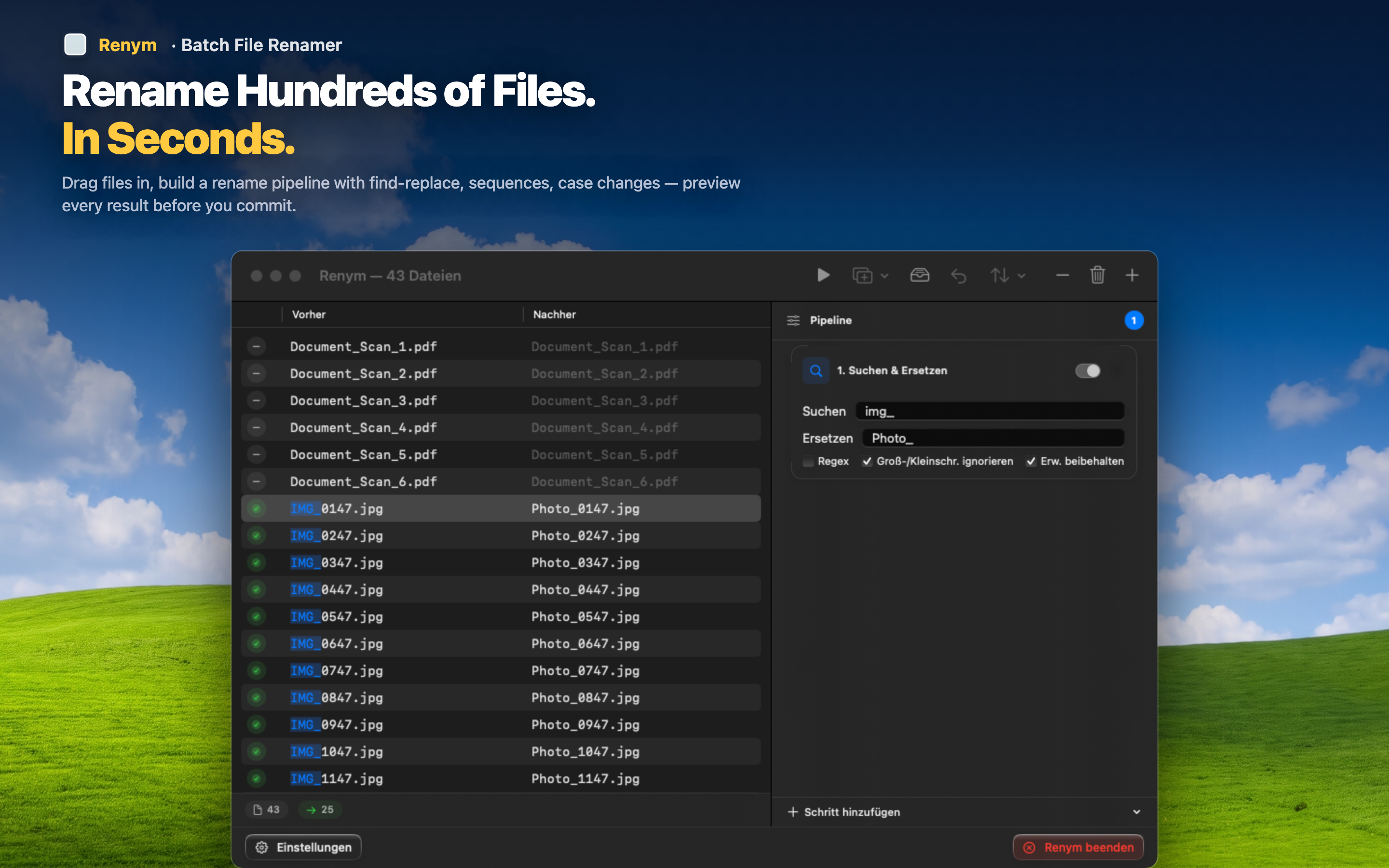This screenshot has height=868, width=1389.
Task: Click the status icon for Document_Scan_4.pdf
Action: tap(257, 428)
